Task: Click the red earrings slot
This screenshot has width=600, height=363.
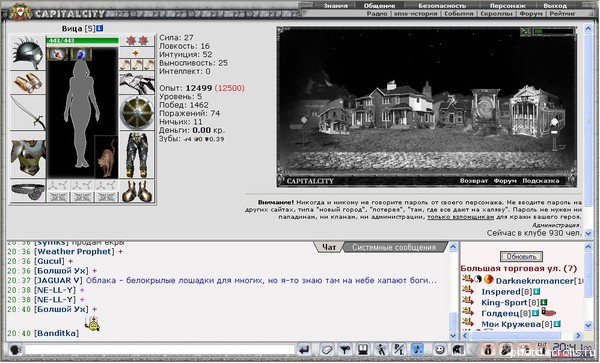Action: (137, 41)
